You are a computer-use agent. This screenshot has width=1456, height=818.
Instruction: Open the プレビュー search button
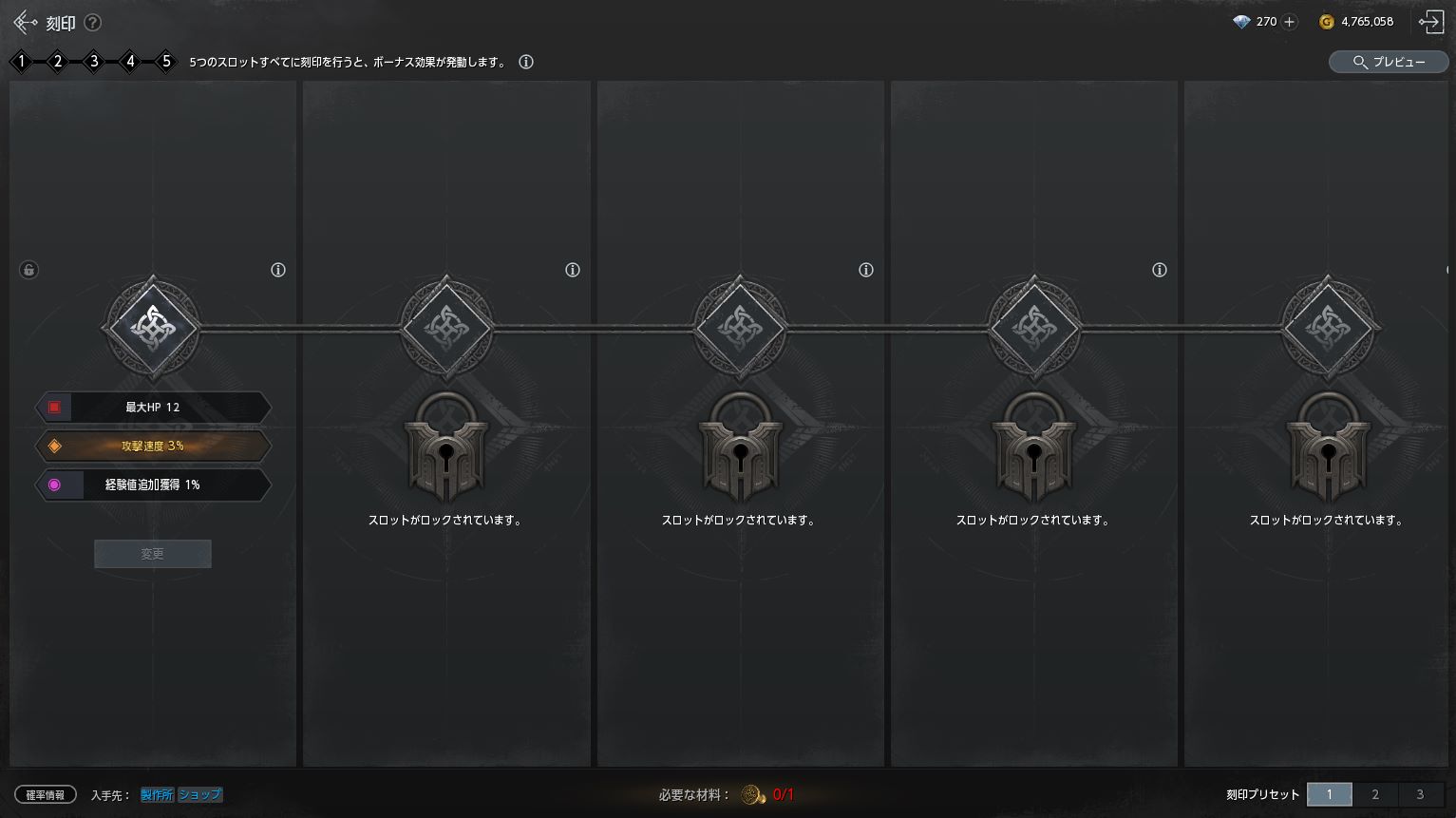click(1389, 62)
